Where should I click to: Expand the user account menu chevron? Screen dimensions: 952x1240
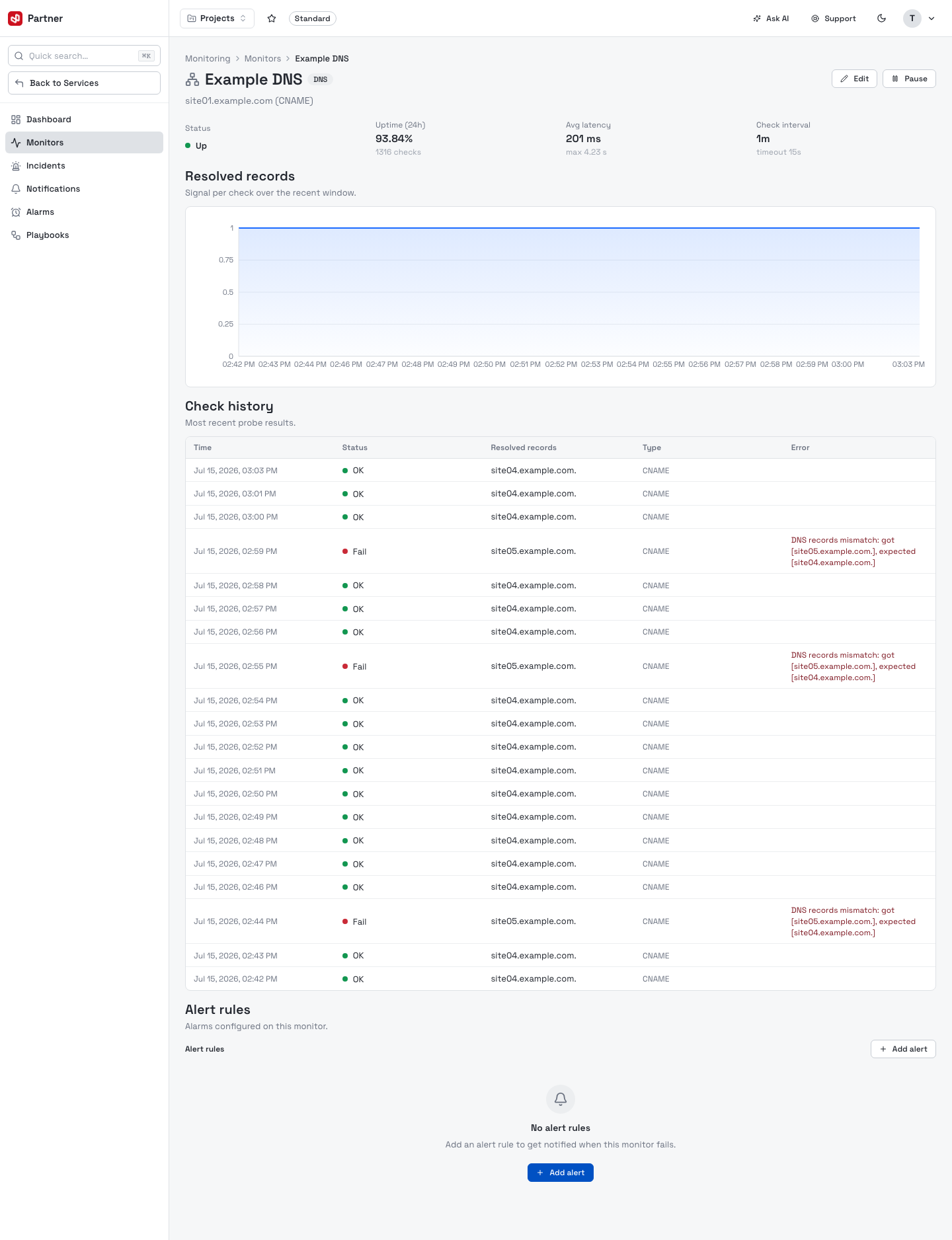pyautogui.click(x=932, y=19)
